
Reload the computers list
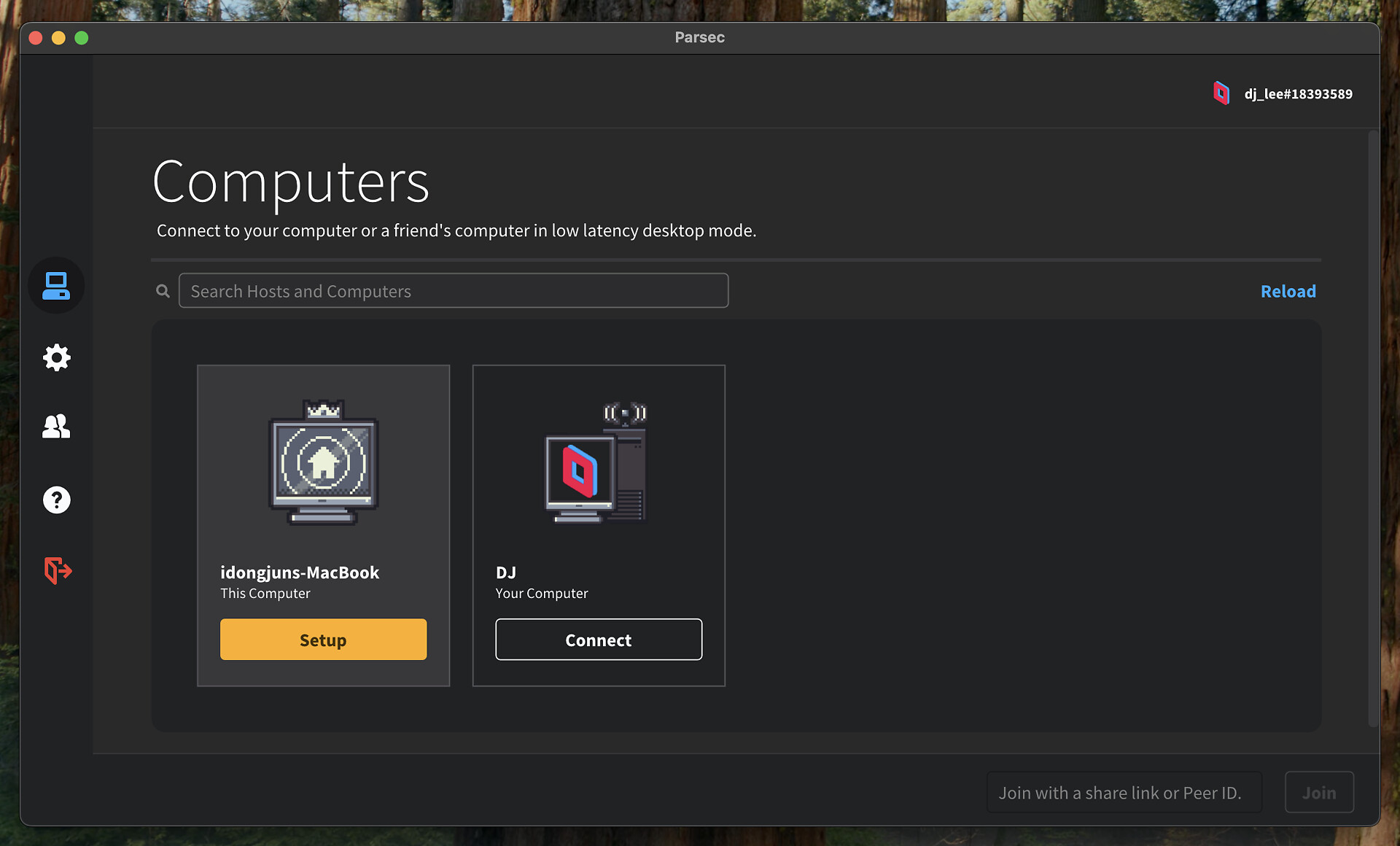(x=1288, y=291)
